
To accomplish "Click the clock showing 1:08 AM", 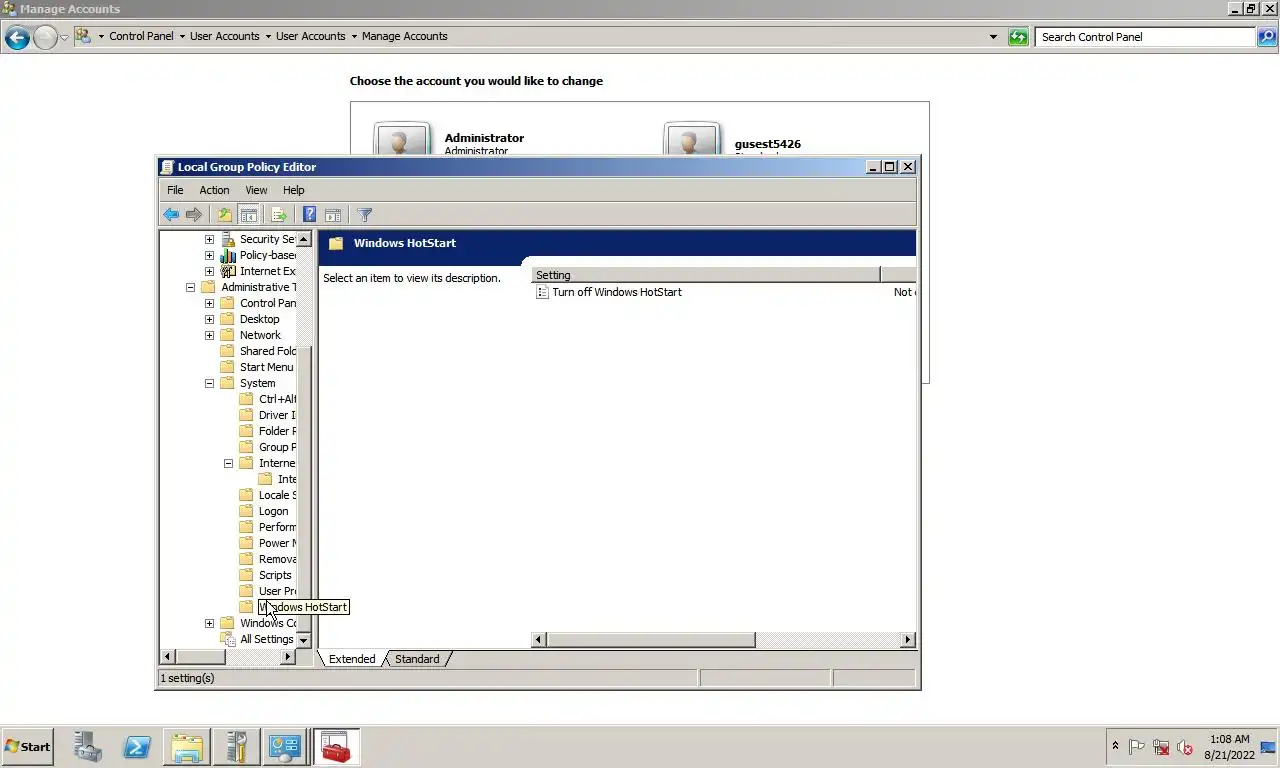I will tap(1229, 739).
